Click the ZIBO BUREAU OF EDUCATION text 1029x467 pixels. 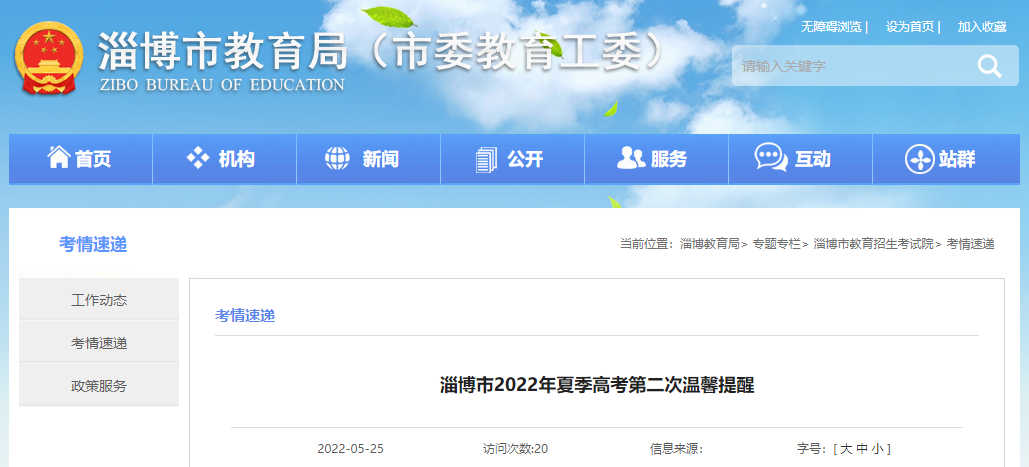point(222,85)
